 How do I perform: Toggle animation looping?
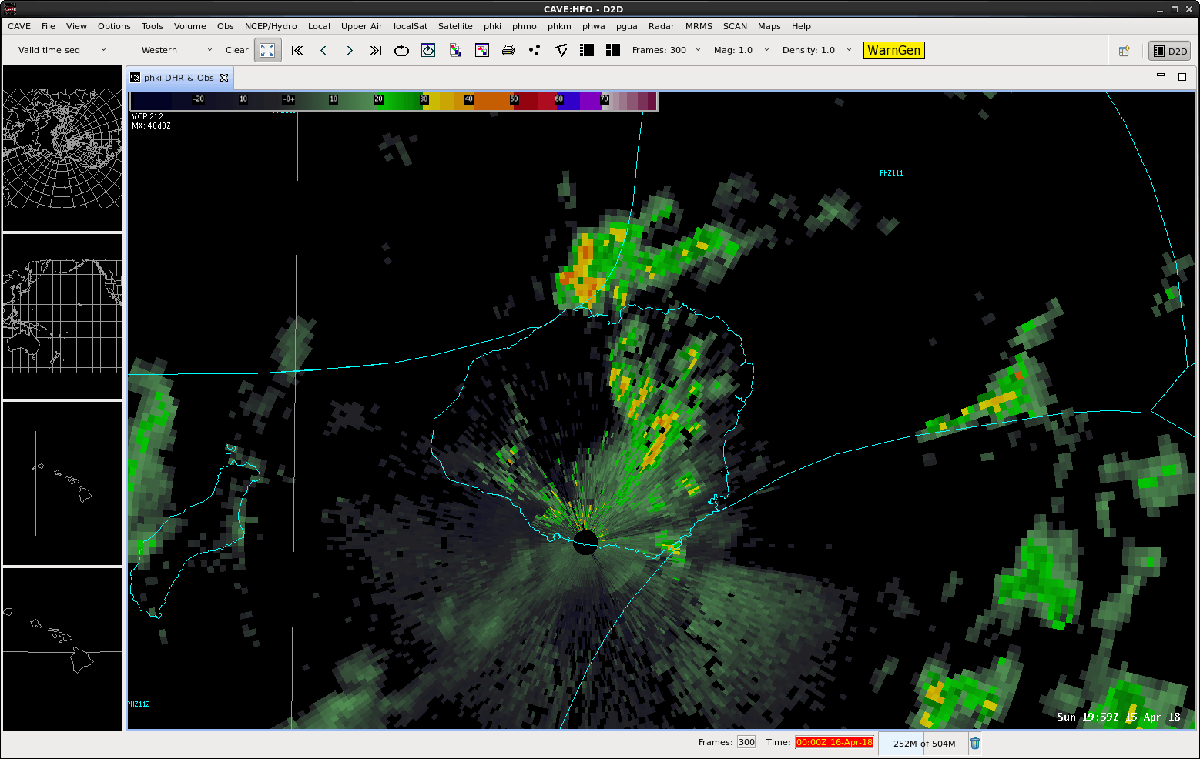pyautogui.click(x=401, y=50)
